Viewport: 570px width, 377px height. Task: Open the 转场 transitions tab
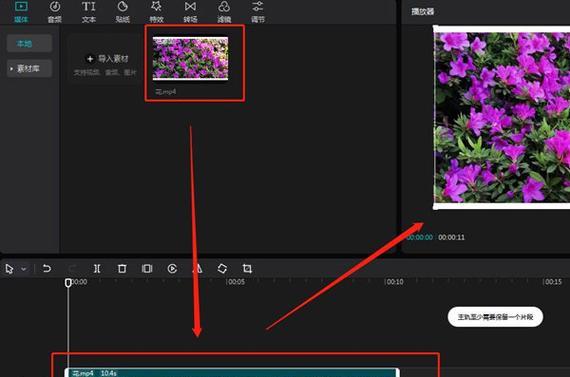pos(190,12)
